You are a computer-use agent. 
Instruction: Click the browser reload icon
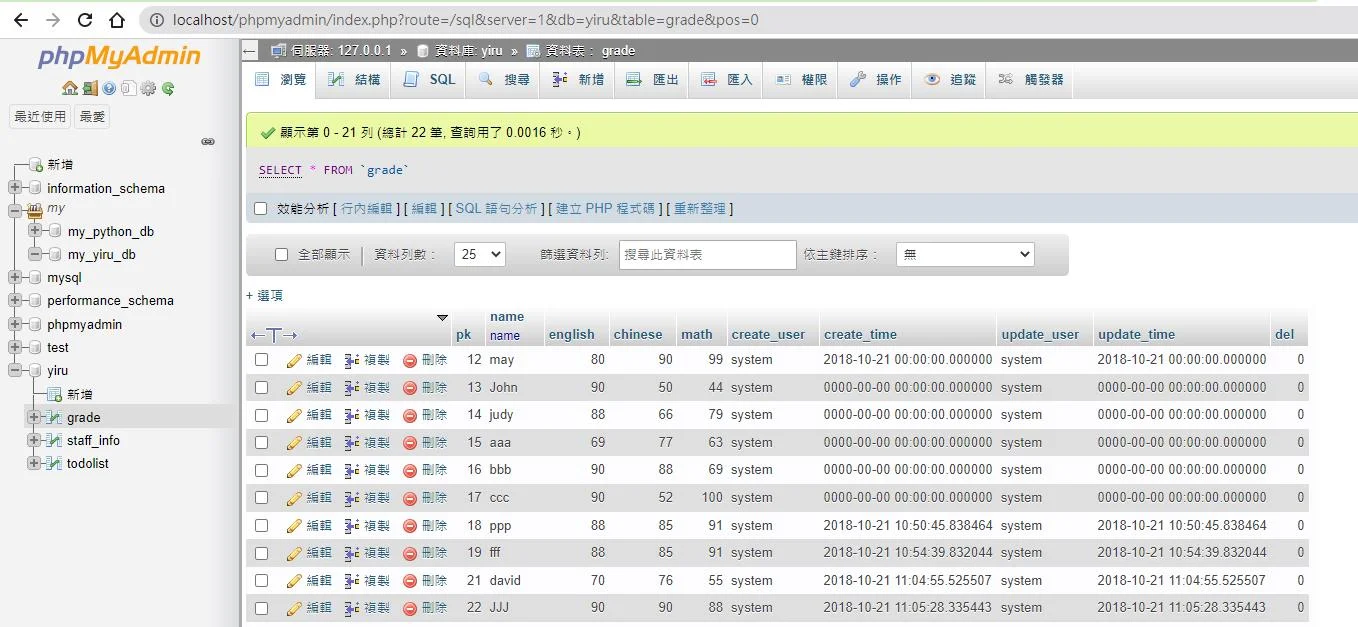[x=85, y=20]
